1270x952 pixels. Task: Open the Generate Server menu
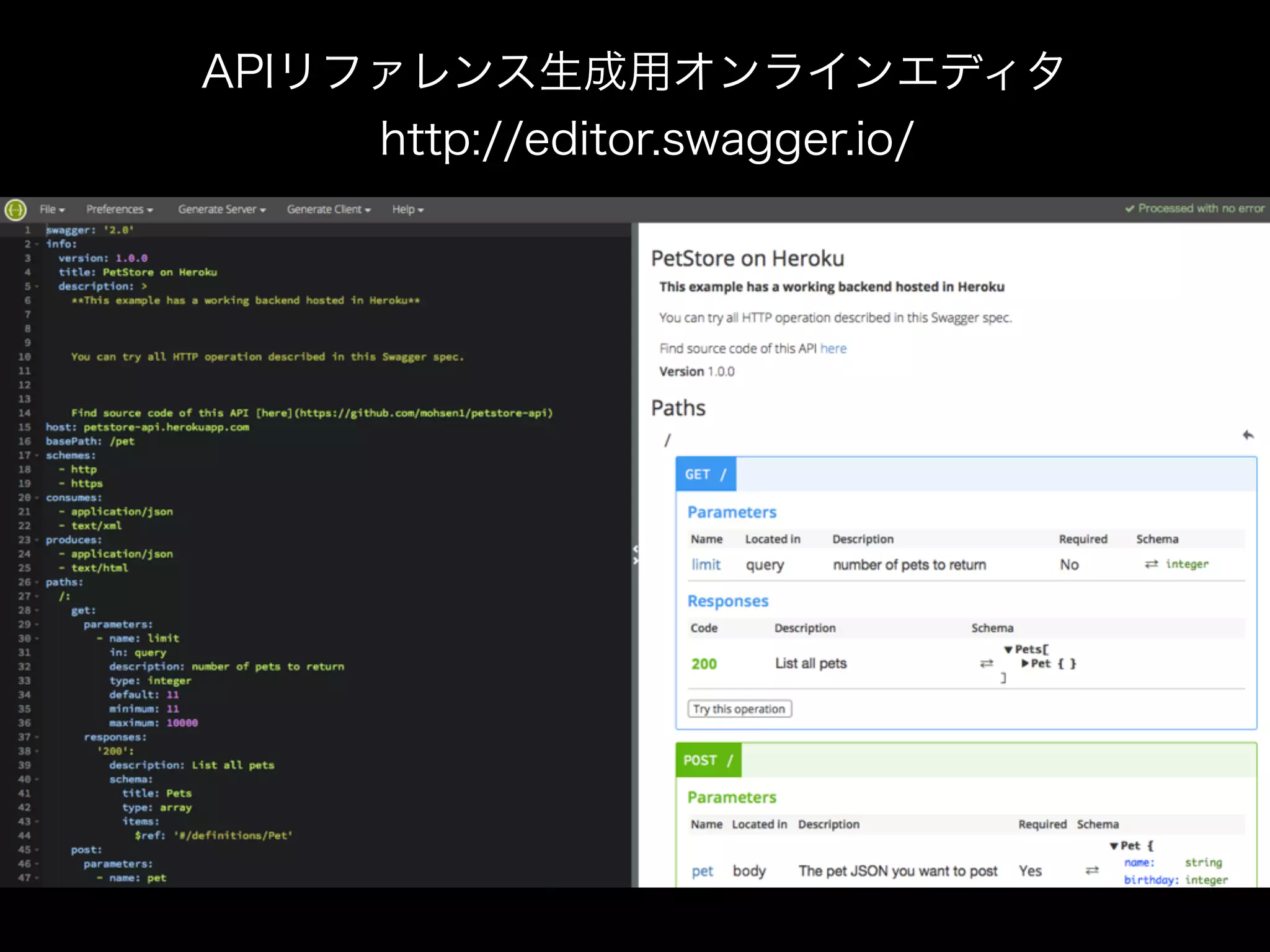coord(221,209)
